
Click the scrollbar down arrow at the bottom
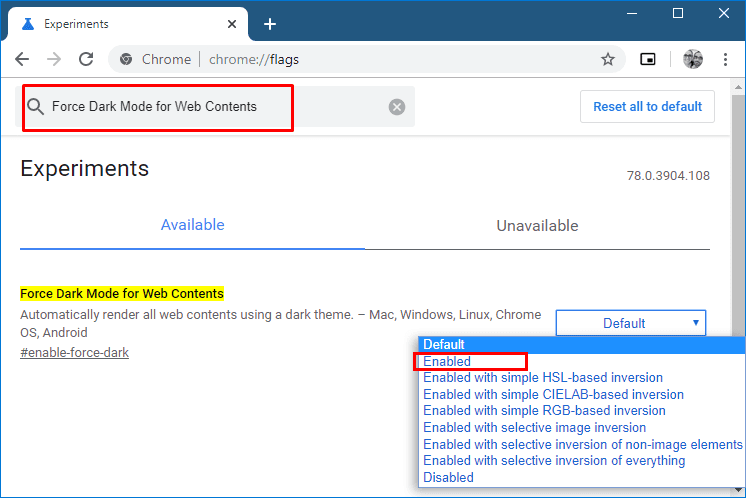(738, 490)
